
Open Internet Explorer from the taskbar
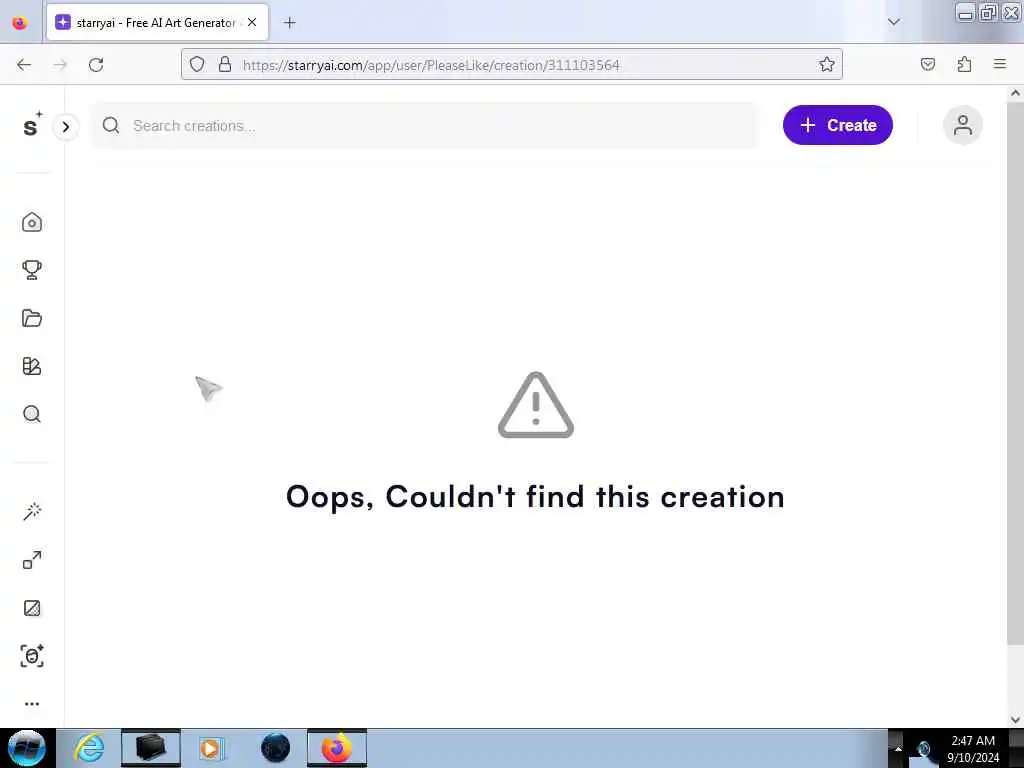point(89,748)
